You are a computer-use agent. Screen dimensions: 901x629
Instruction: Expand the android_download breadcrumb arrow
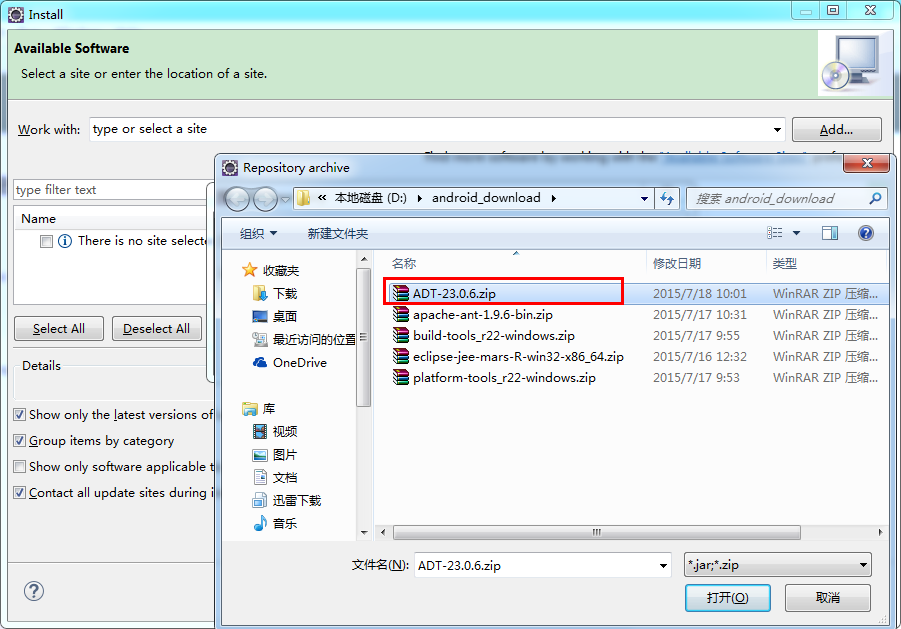[x=554, y=198]
